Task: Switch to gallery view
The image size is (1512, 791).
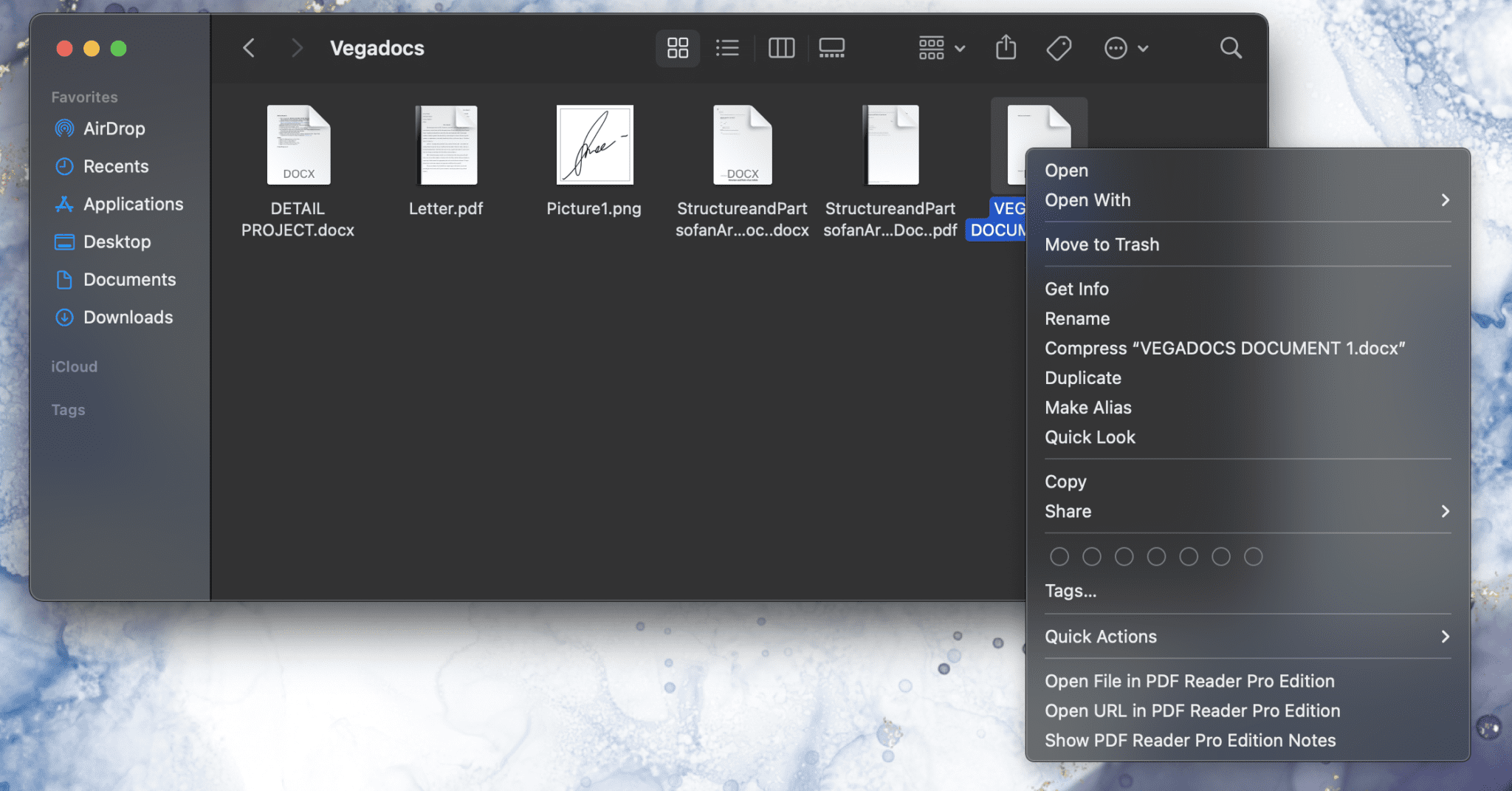Action: coord(831,47)
